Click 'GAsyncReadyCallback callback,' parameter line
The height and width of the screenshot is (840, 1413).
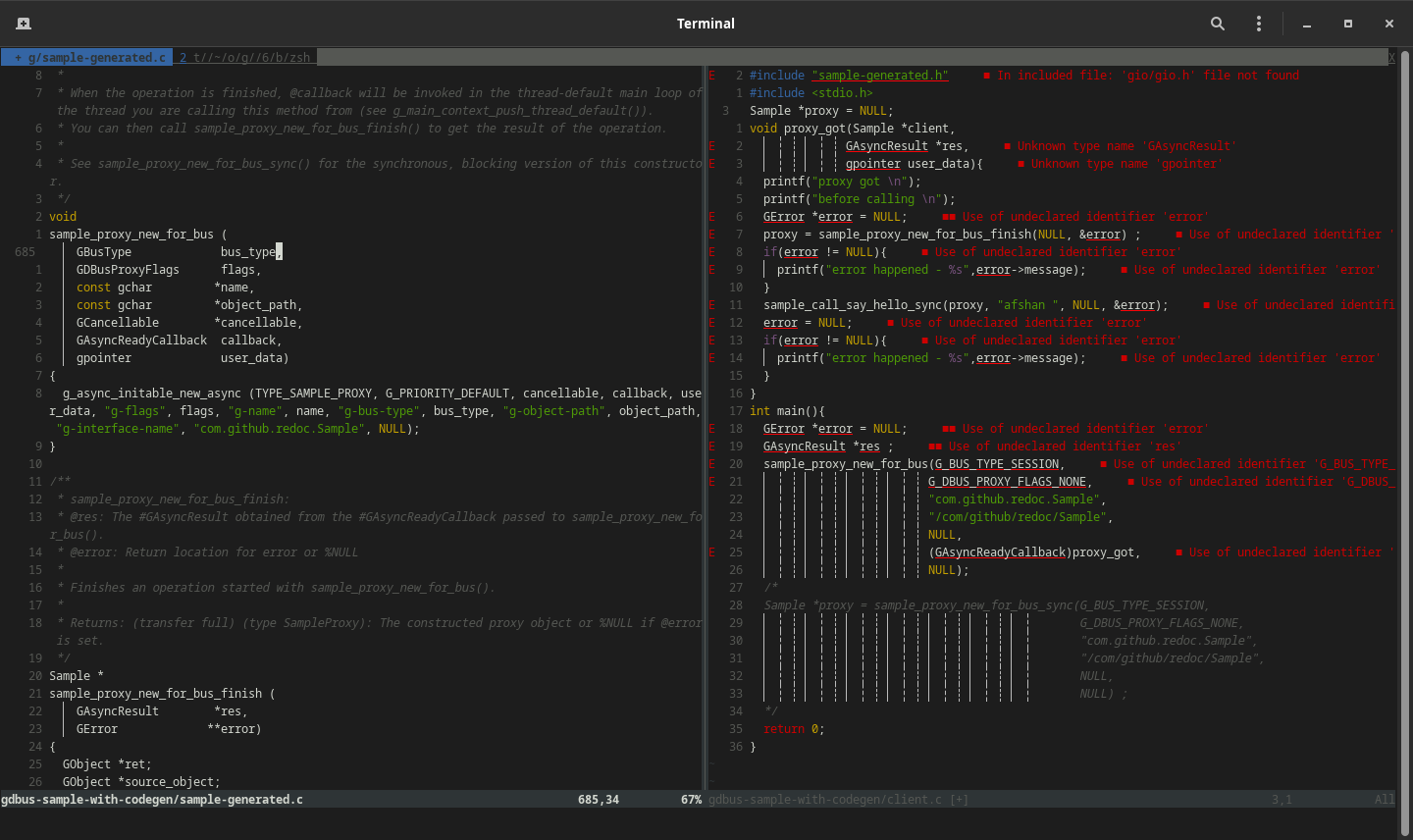[180, 341]
